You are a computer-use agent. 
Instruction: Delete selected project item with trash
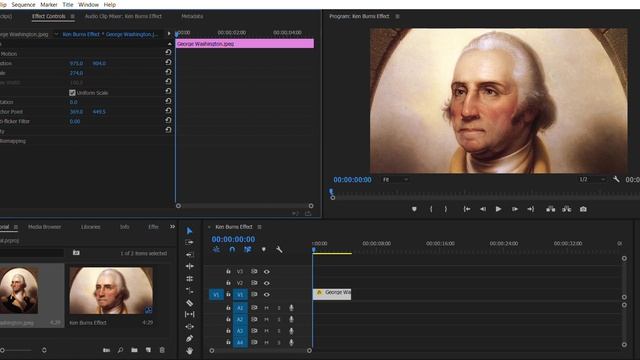[162, 350]
